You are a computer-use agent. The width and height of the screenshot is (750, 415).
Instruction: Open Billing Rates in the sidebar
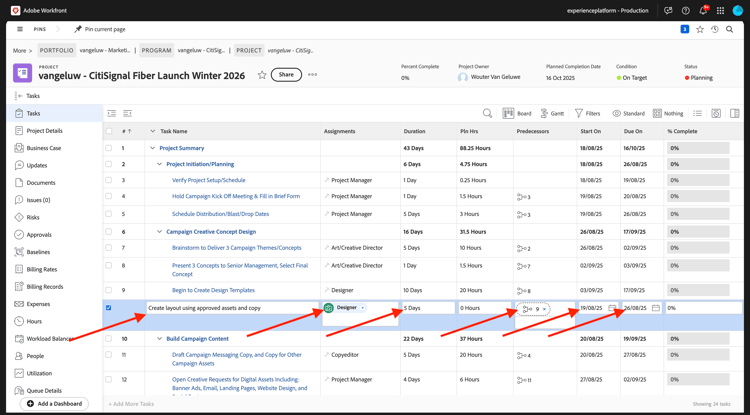pos(42,270)
